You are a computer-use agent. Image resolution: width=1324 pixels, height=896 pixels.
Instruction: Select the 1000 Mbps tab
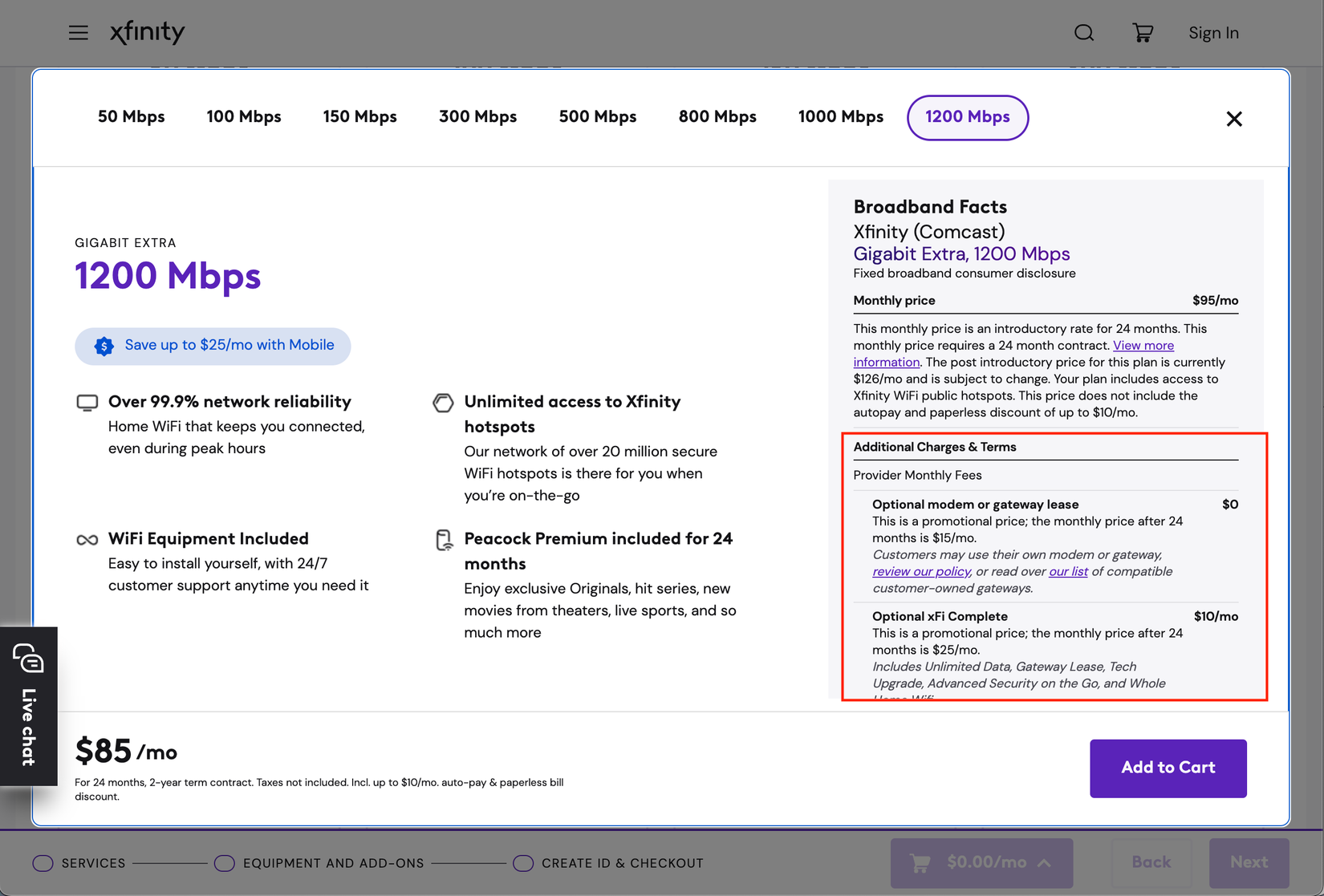[x=841, y=117]
